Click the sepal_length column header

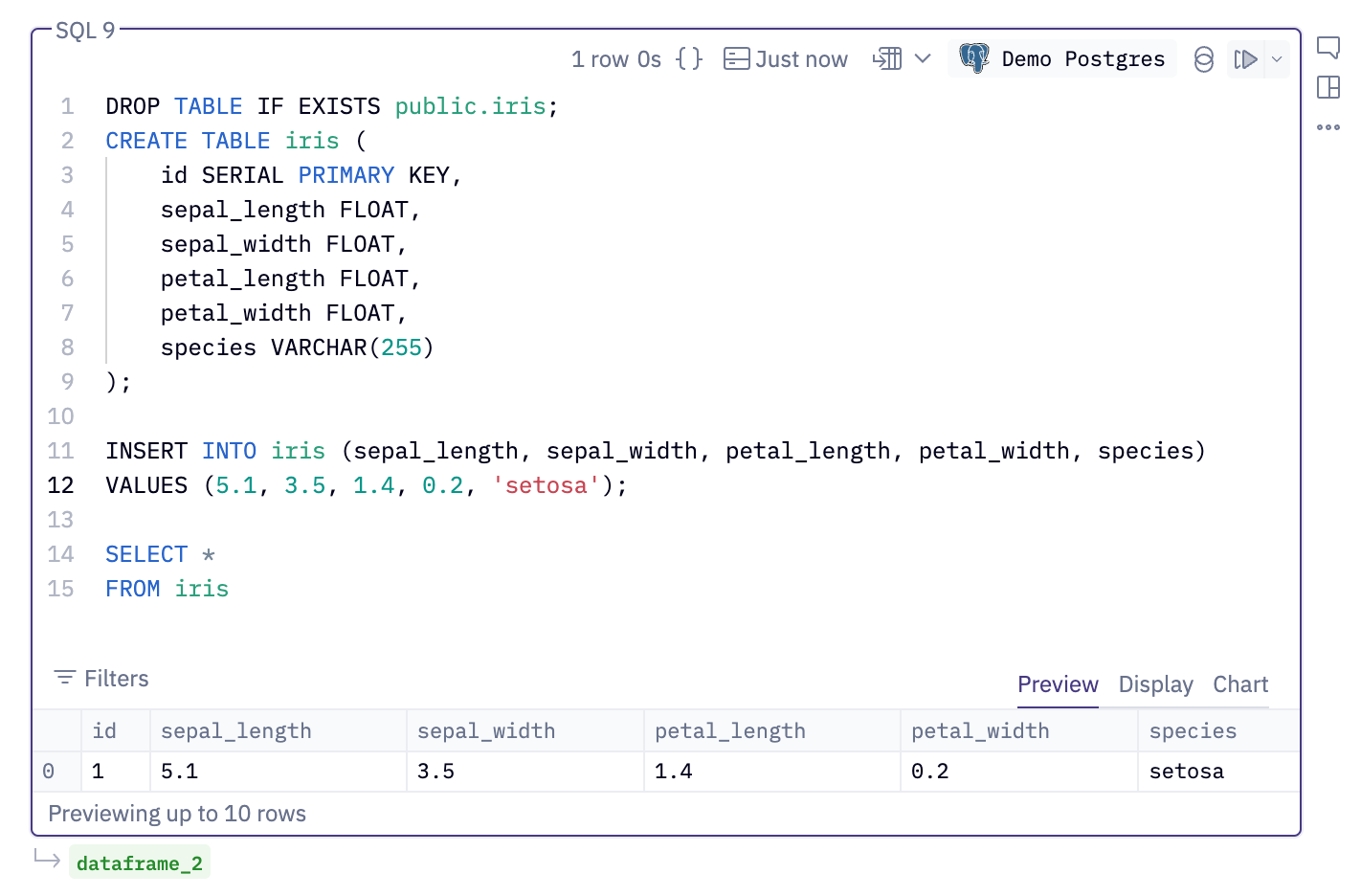click(x=236, y=731)
